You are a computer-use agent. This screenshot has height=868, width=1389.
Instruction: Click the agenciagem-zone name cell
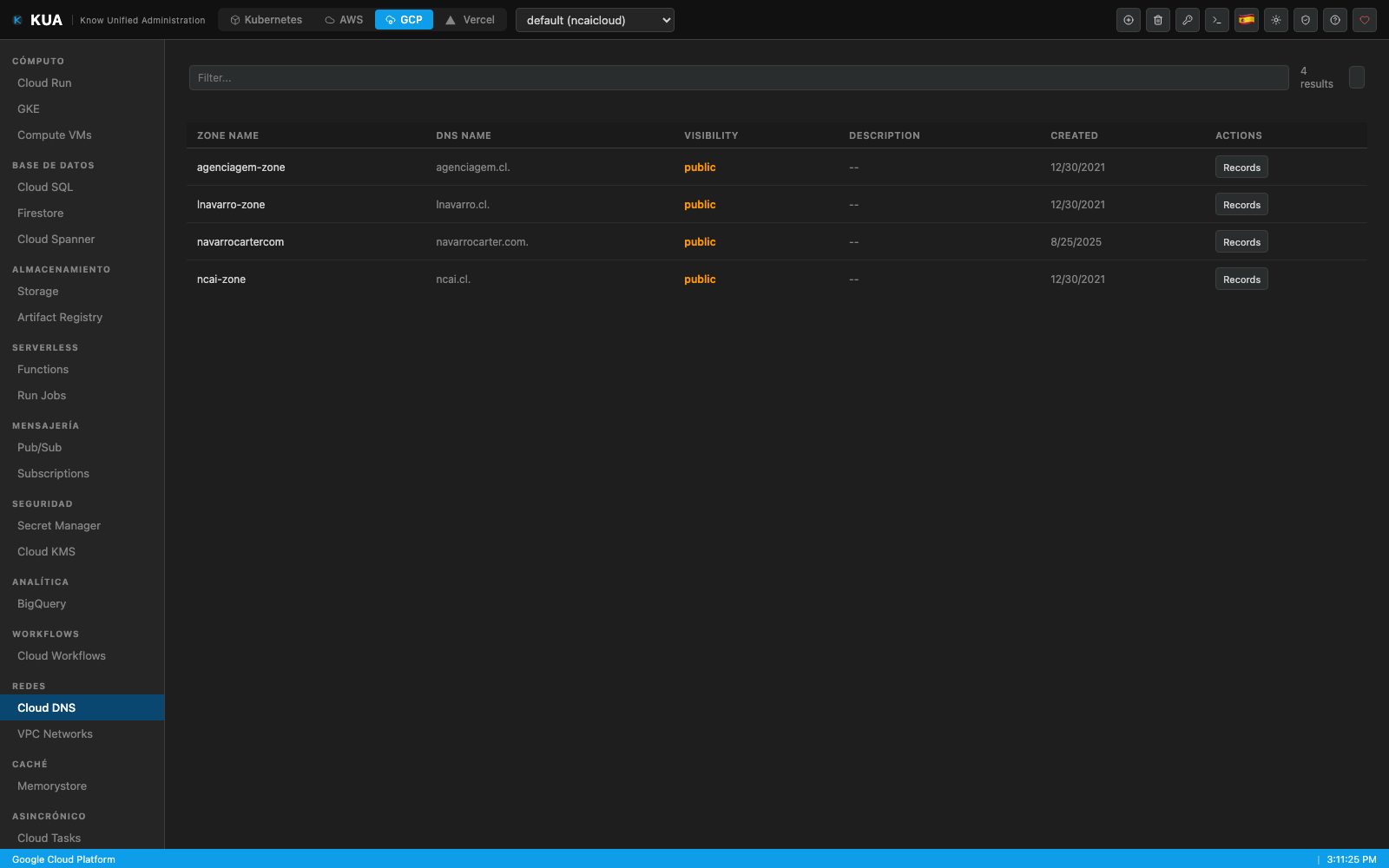pyautogui.click(x=240, y=168)
